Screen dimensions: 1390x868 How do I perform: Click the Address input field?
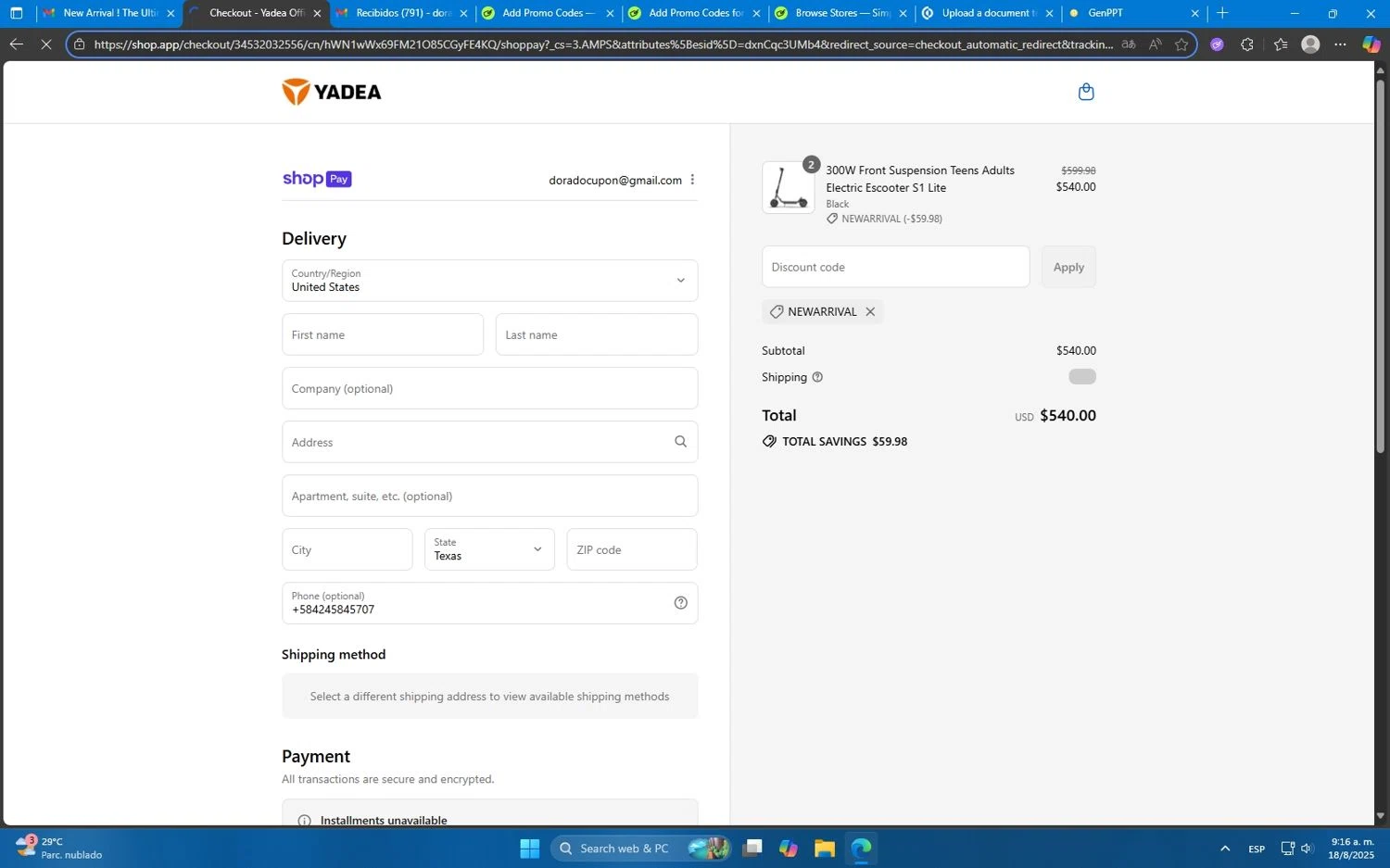point(489,442)
